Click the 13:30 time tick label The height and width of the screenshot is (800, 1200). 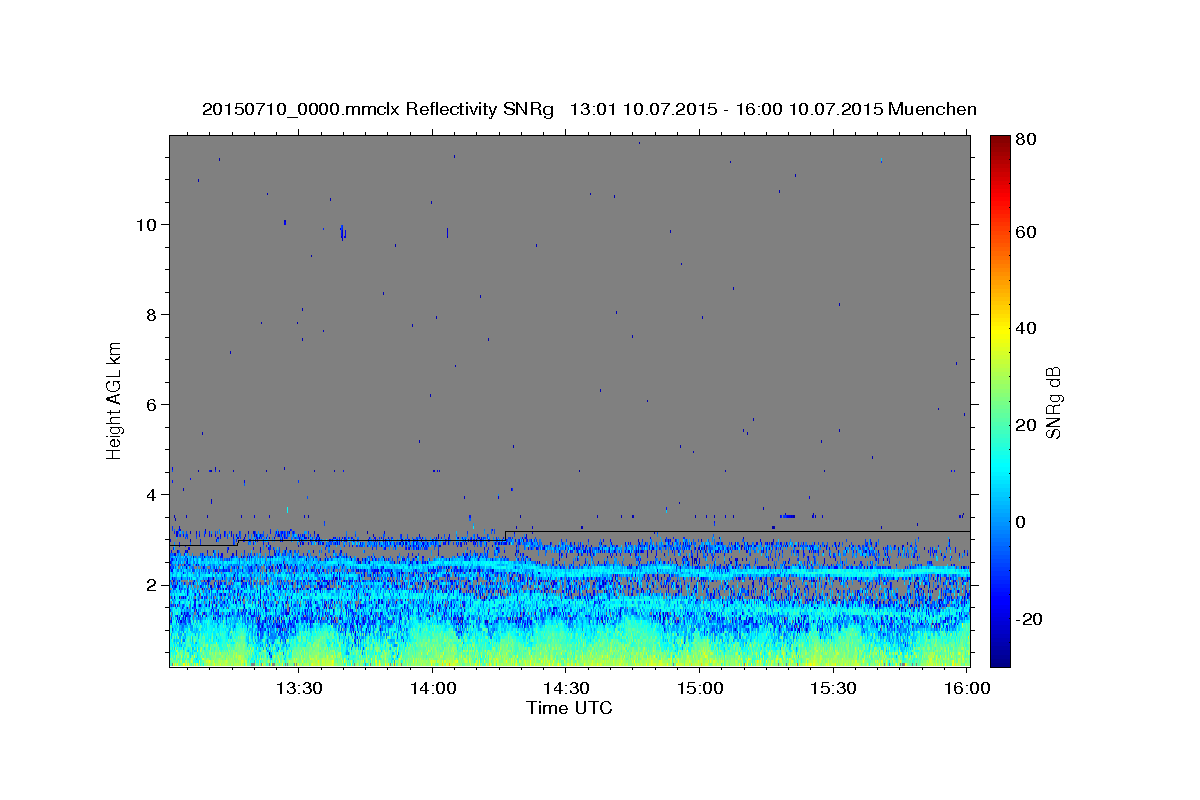[299, 688]
